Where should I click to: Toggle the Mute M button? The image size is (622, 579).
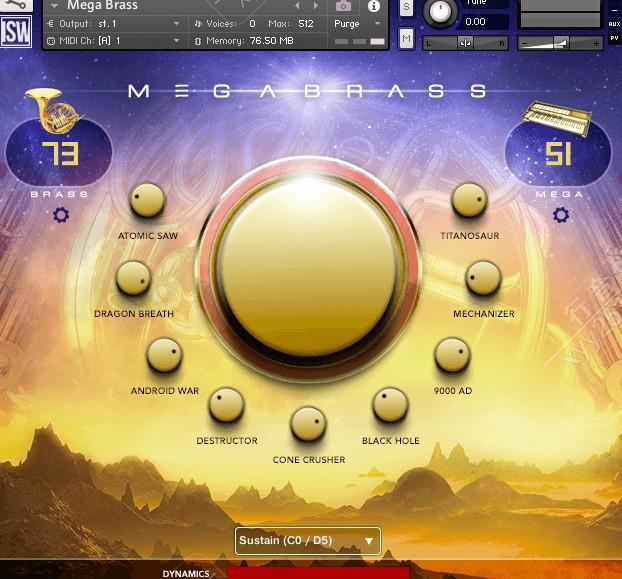pos(406,38)
